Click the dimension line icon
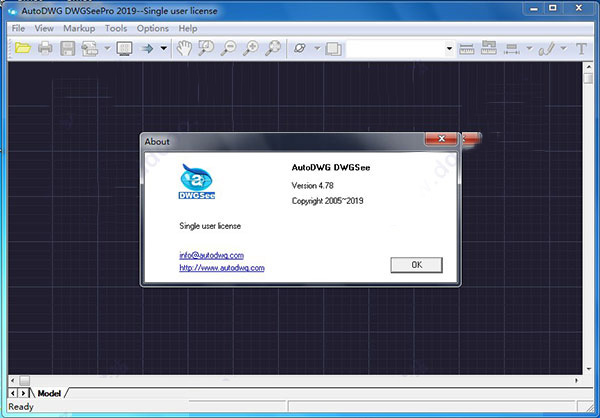600x418 pixels. click(x=511, y=49)
